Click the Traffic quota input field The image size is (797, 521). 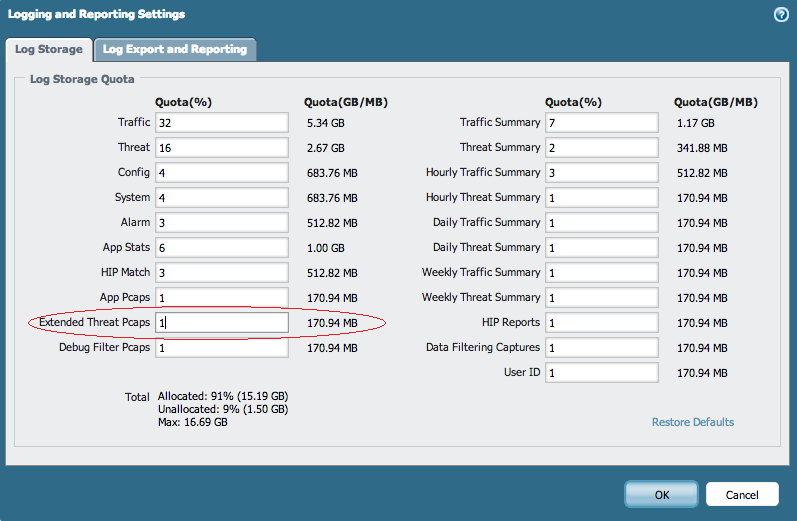tap(221, 122)
